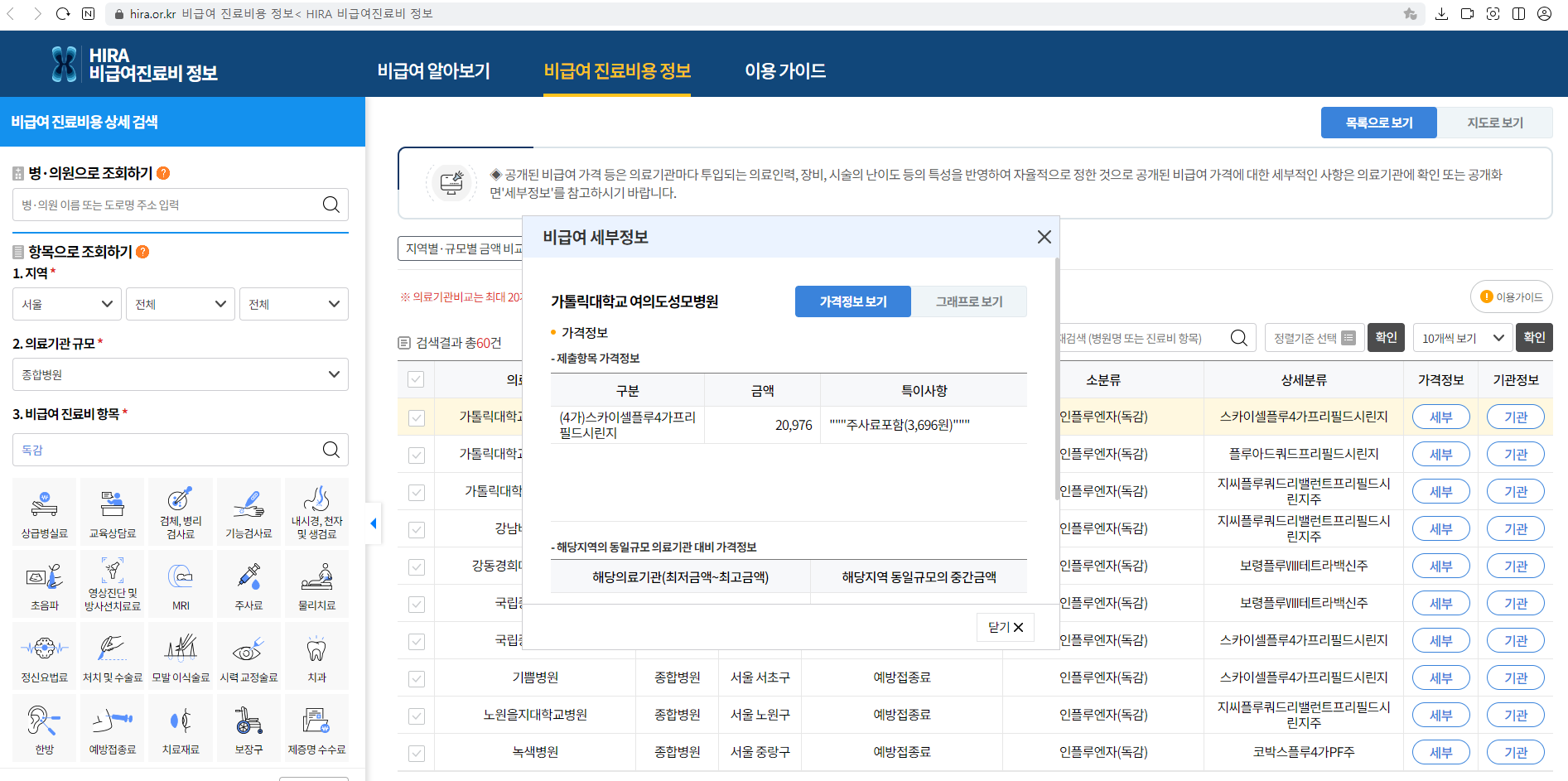Click the HIRA 비급여진료비 정보 logo

(x=134, y=64)
